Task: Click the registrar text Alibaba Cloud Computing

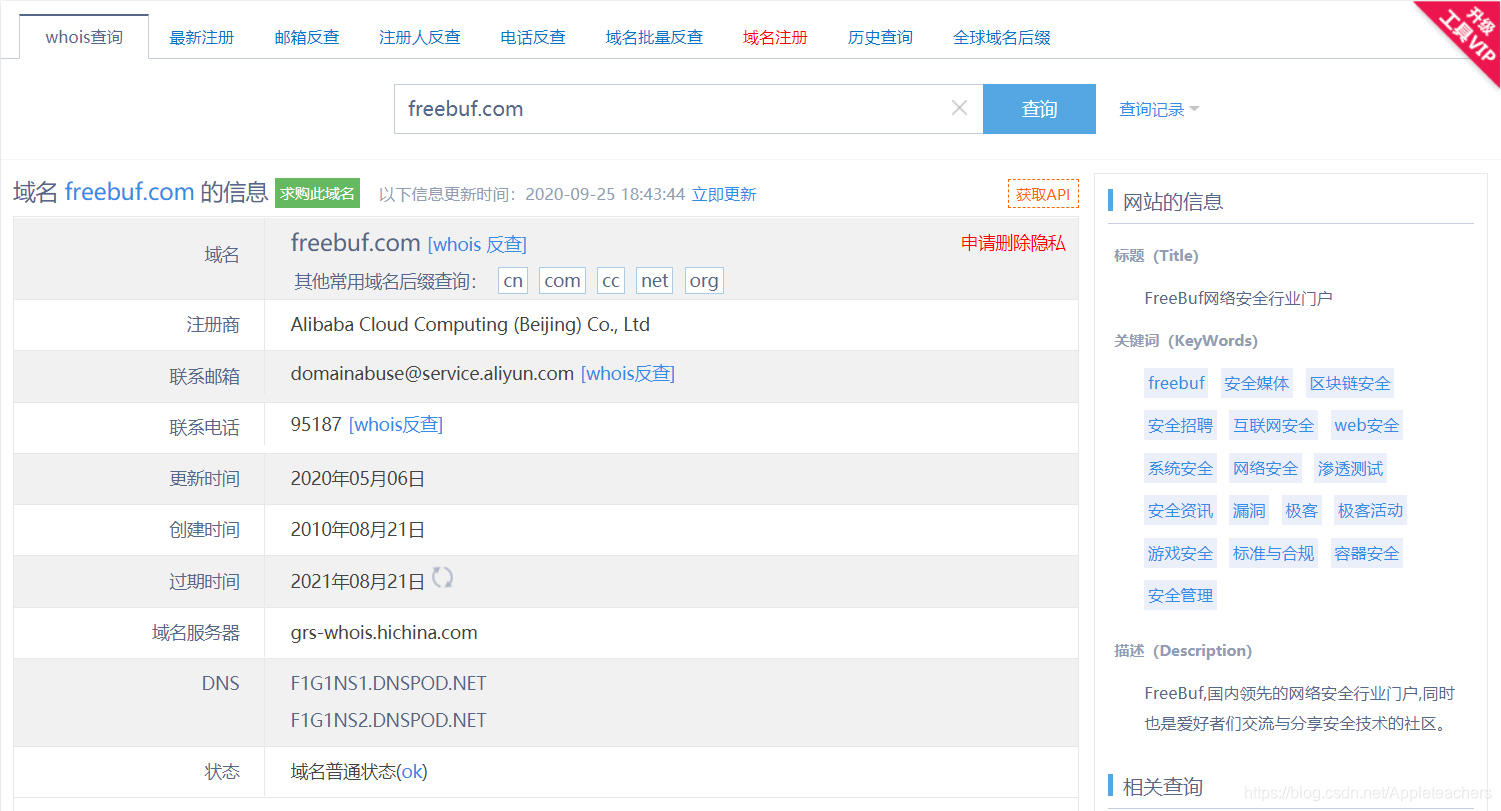Action: click(x=470, y=325)
